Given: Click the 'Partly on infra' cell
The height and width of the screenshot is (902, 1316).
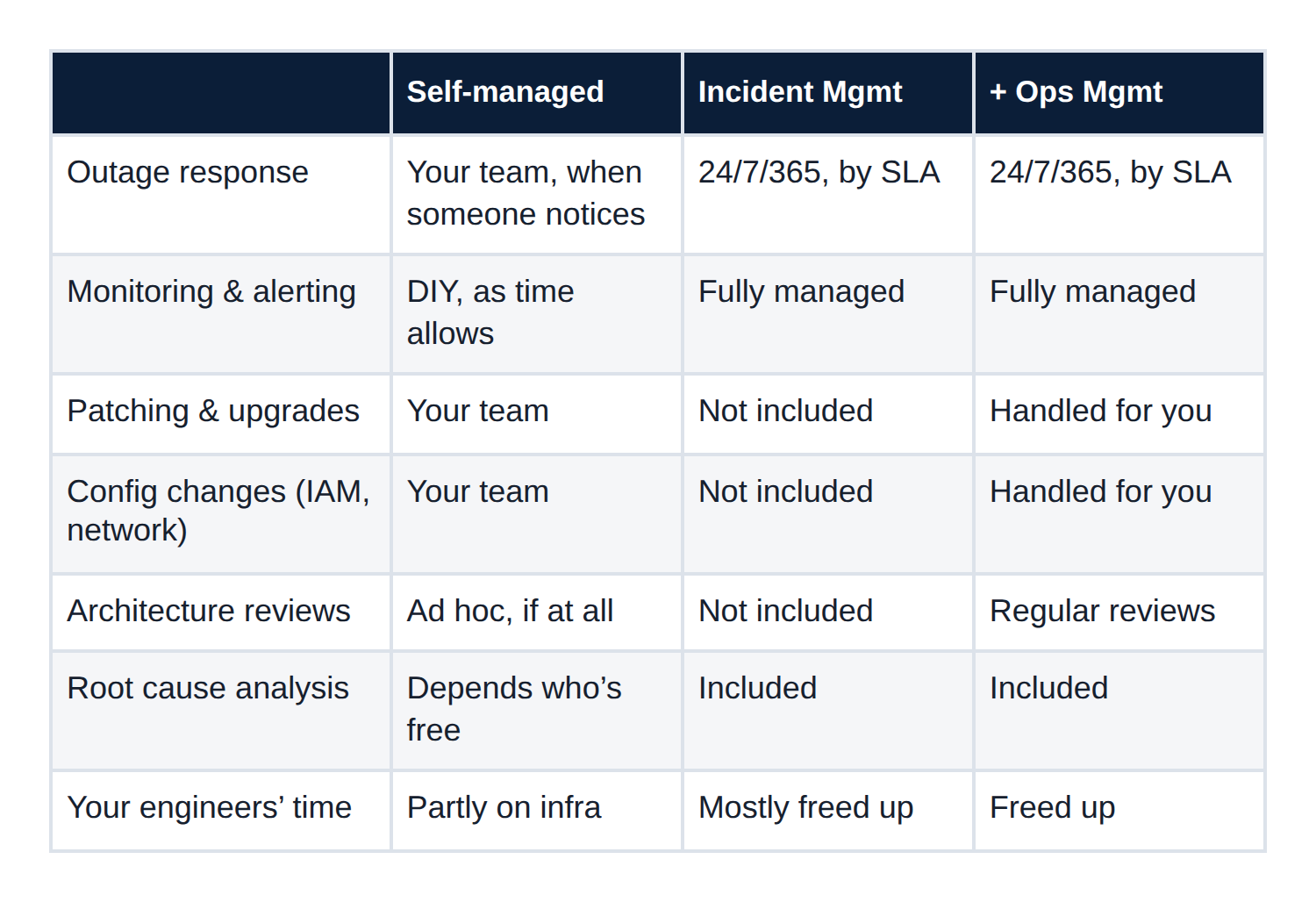Looking at the screenshot, I should [536, 811].
